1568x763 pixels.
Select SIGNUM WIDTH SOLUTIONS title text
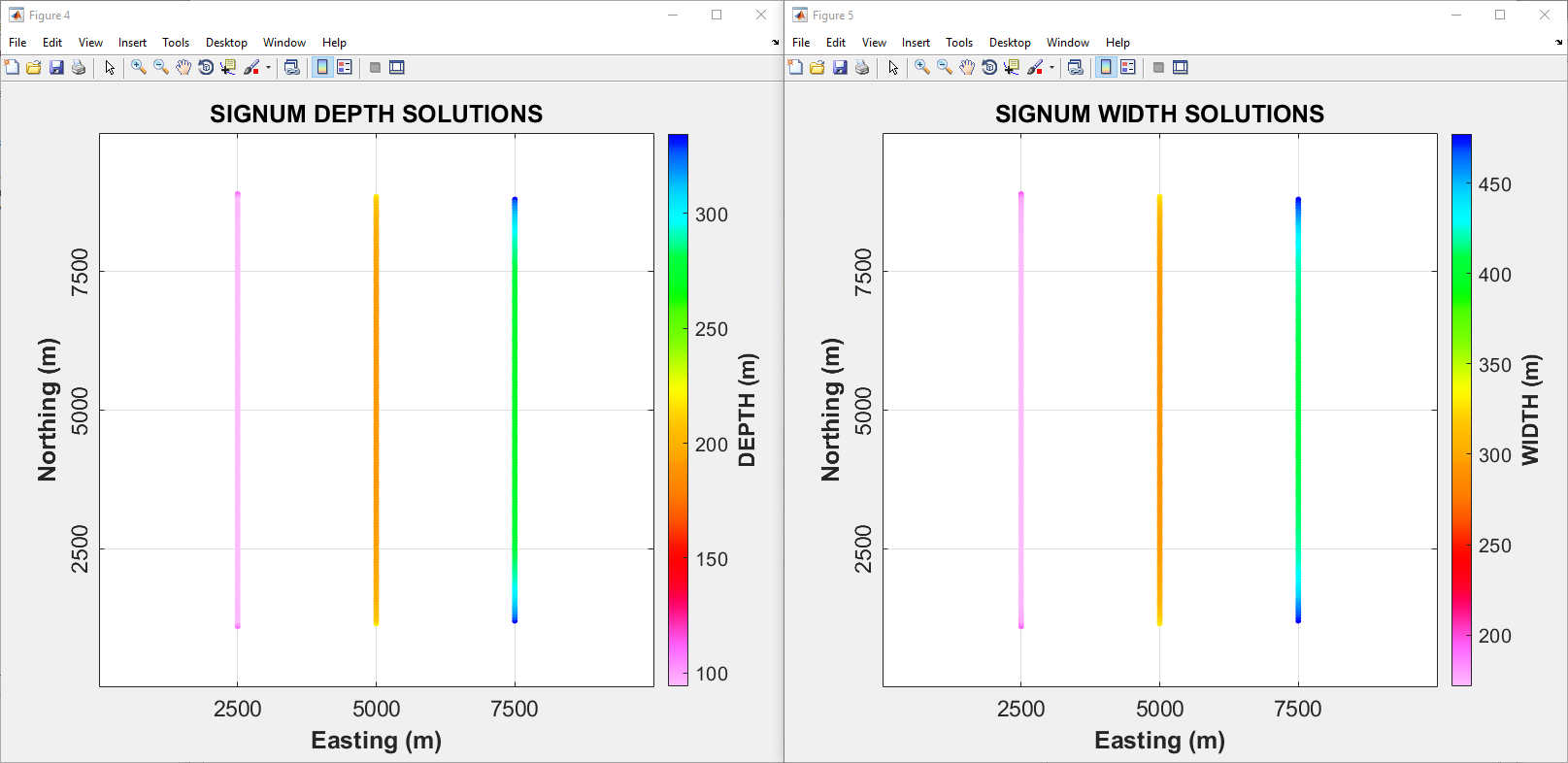1159,114
